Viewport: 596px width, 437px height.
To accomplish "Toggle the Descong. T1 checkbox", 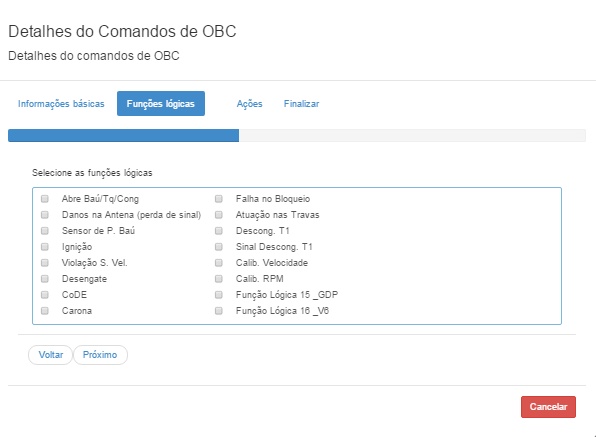I will tap(219, 231).
